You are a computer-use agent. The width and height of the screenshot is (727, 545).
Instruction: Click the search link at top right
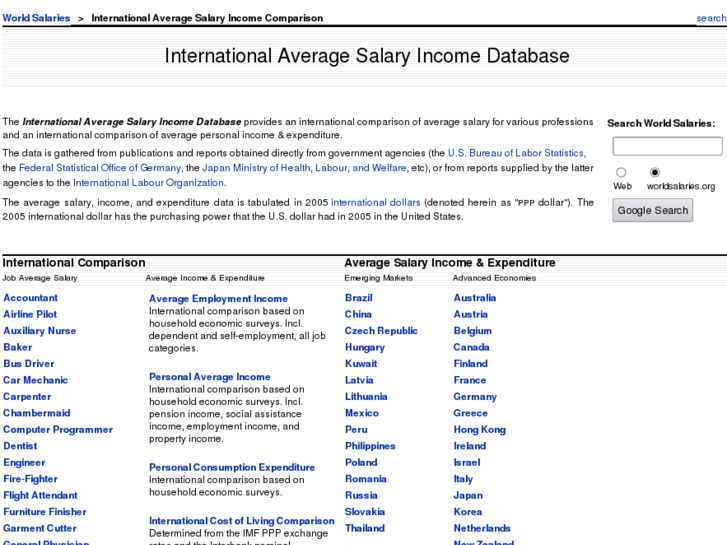(711, 18)
